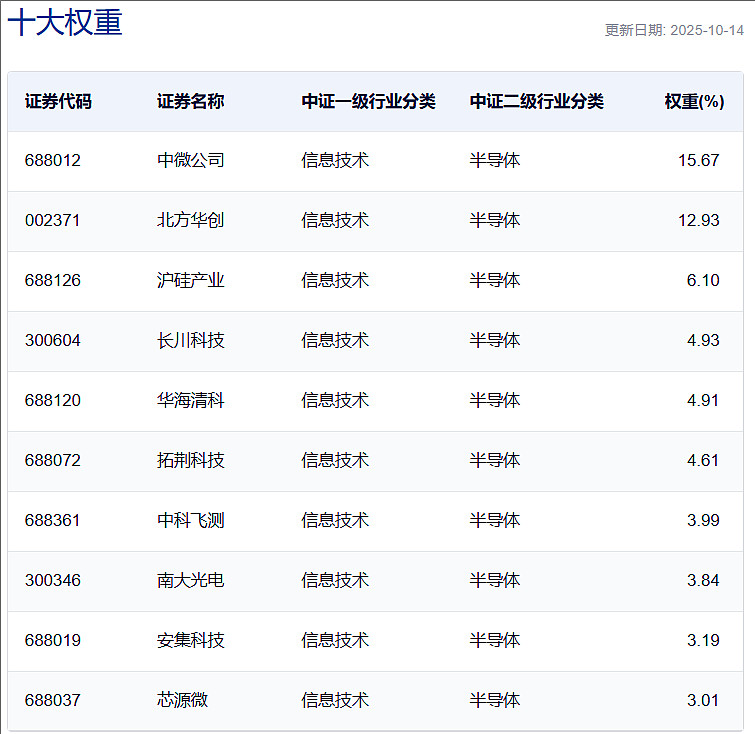
Task: Click 半导体 in the 华海清科 row
Action: [495, 400]
